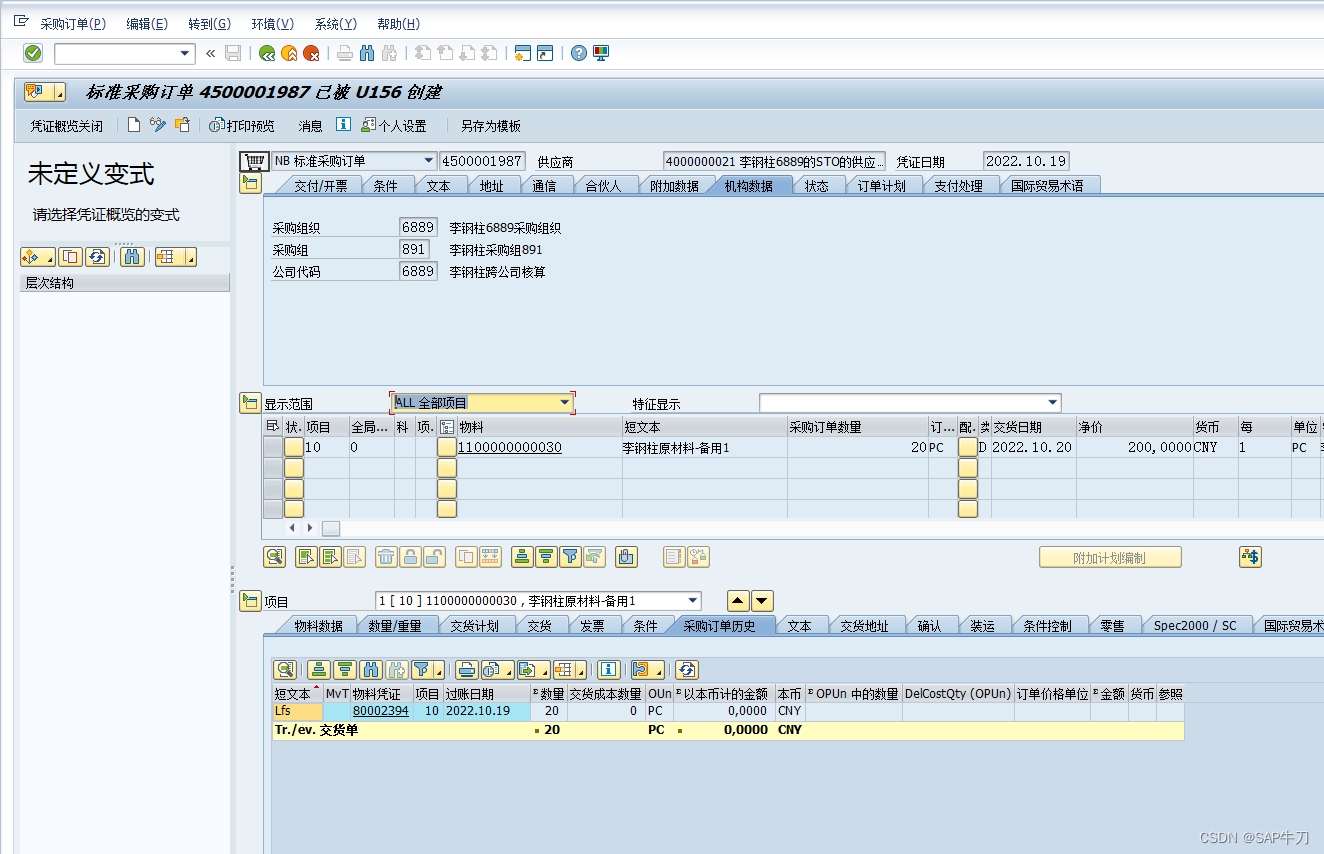Click the Find binoculars icon in document overview panel
Viewport: 1324px width, 854px height.
pyautogui.click(x=132, y=257)
